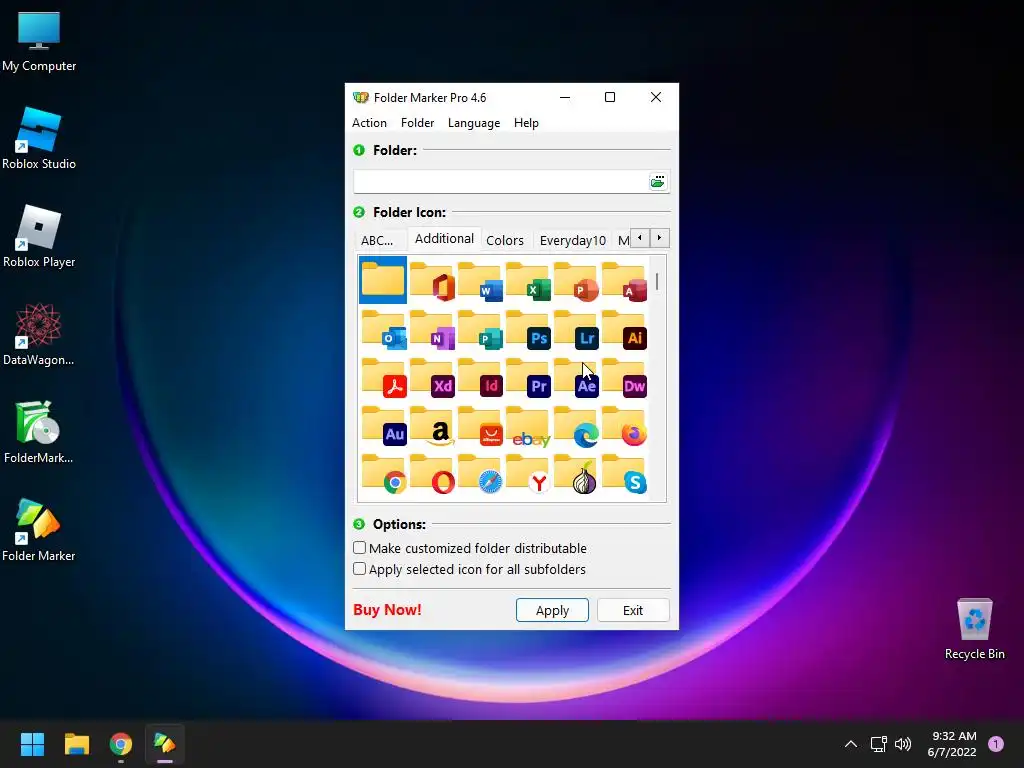Select the plain yellow folder icon

383,280
